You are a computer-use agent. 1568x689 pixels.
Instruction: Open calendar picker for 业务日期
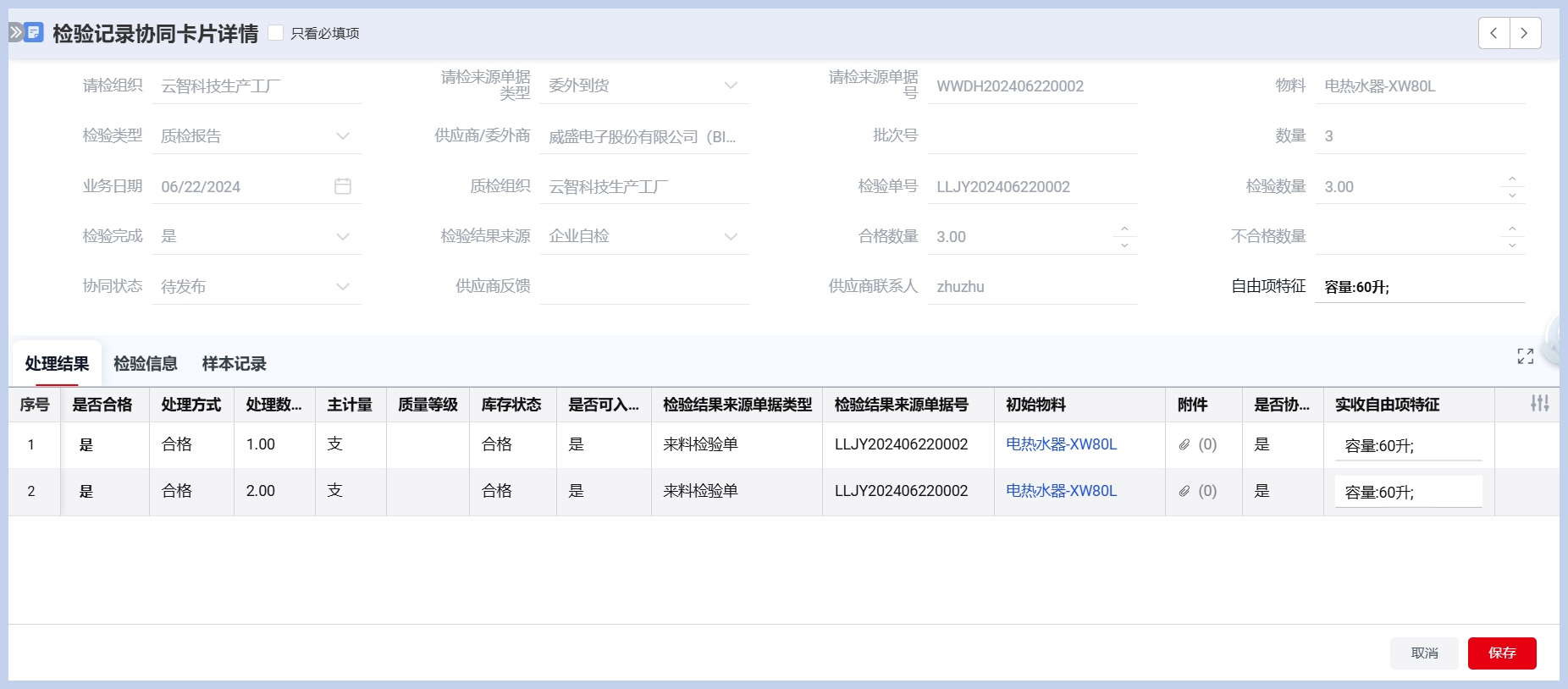[x=343, y=186]
